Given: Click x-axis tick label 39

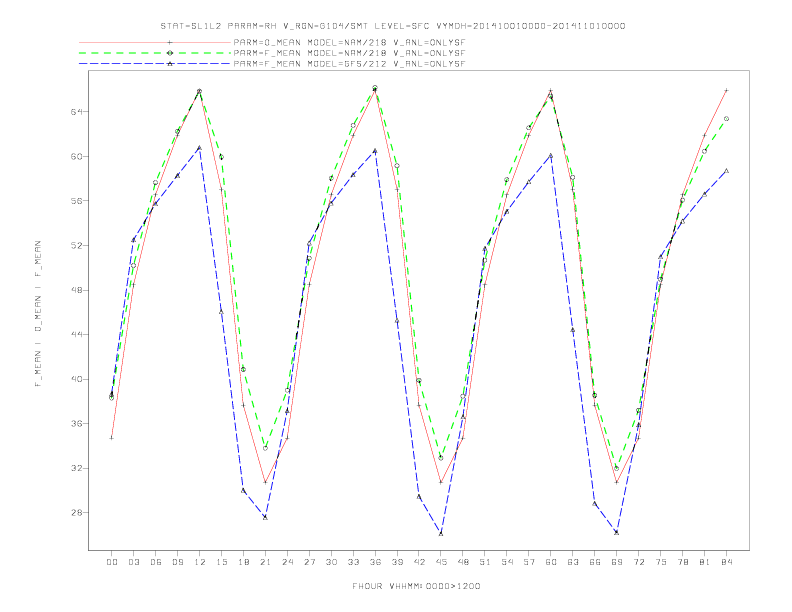Looking at the screenshot, I should 397,562.
